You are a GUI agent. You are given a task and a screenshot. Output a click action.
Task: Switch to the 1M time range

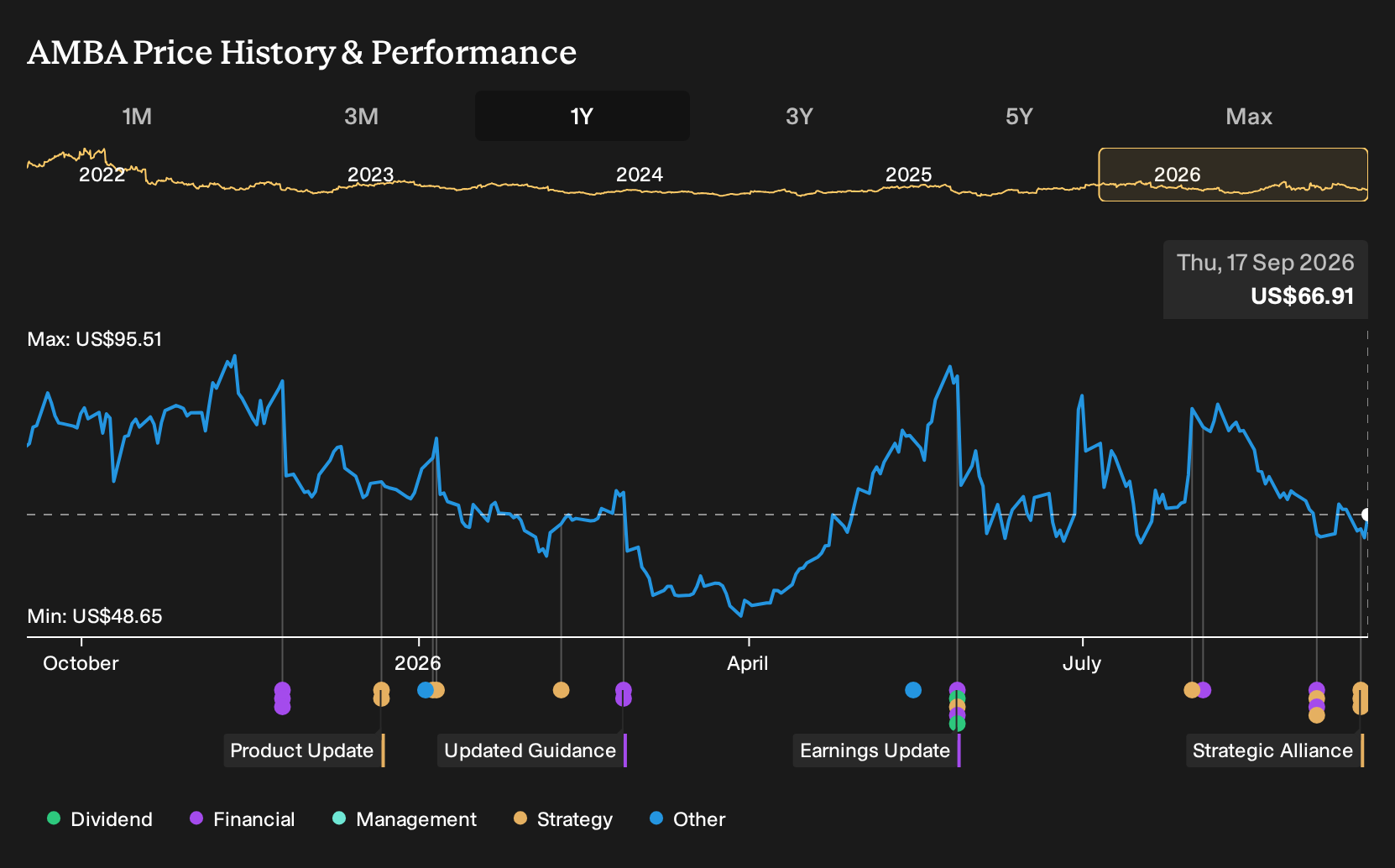tap(137, 116)
